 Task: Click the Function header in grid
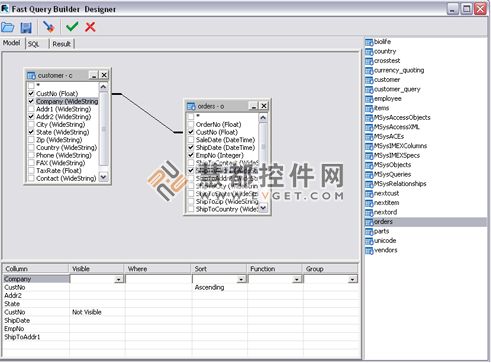pos(275,269)
